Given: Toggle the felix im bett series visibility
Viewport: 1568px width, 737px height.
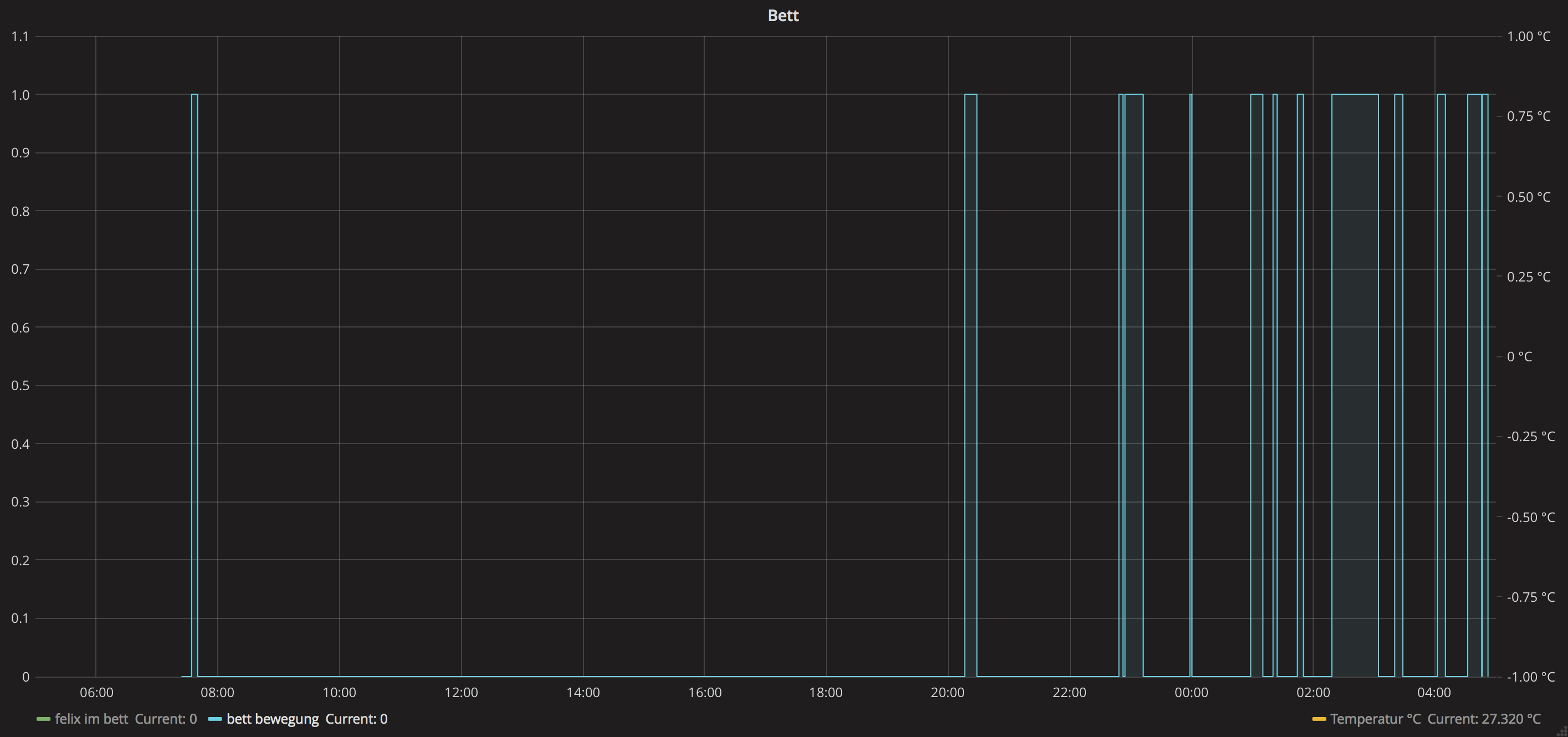Looking at the screenshot, I should coord(92,719).
